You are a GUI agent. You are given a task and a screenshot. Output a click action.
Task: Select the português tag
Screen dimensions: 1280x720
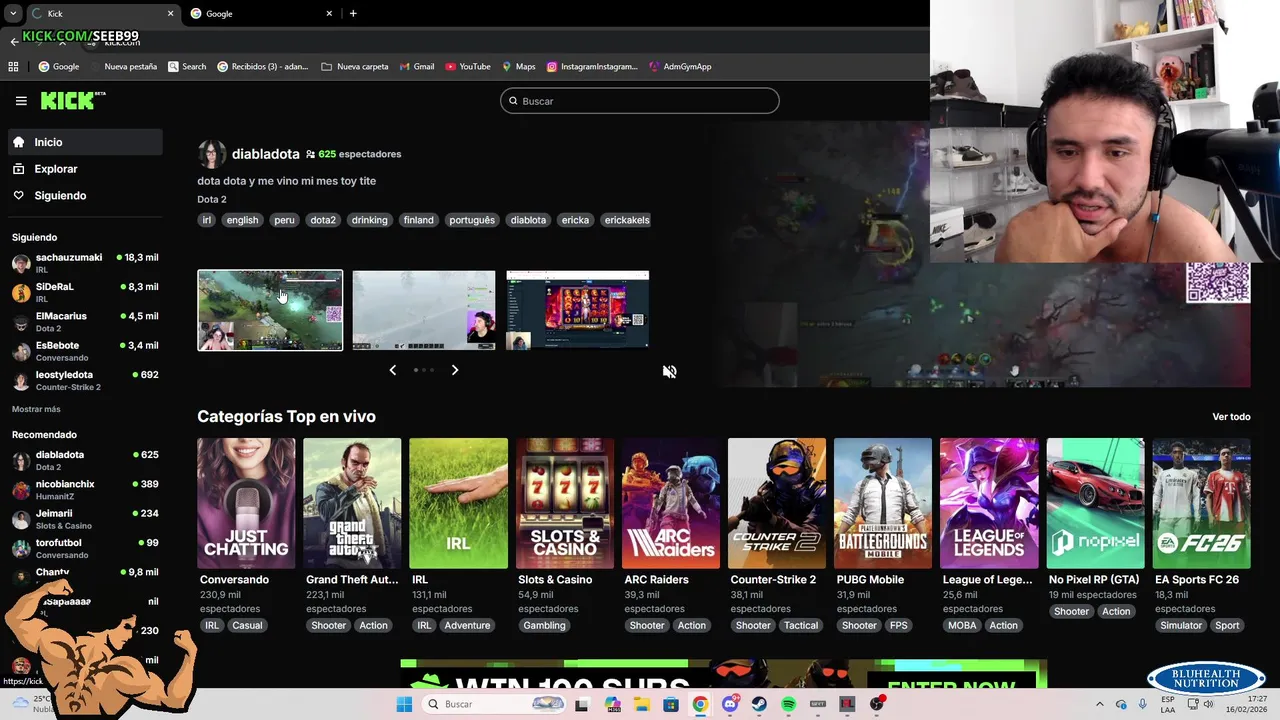[472, 220]
